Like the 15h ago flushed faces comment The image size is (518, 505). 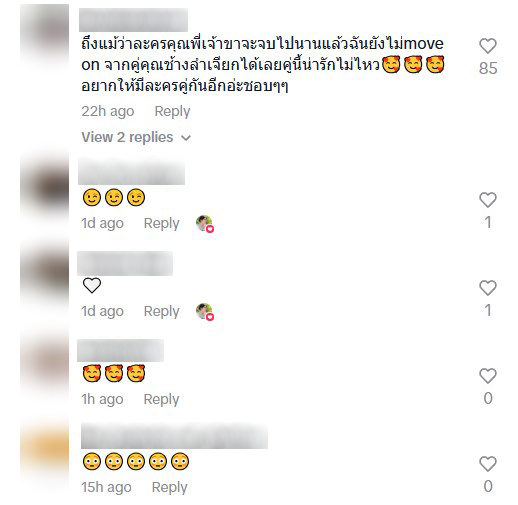pyautogui.click(x=488, y=464)
